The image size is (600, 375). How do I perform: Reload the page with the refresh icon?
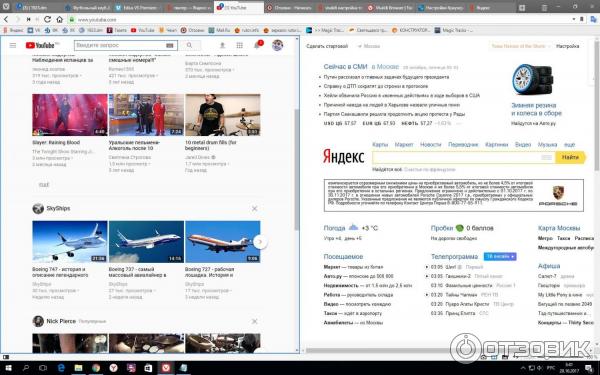click(47, 19)
